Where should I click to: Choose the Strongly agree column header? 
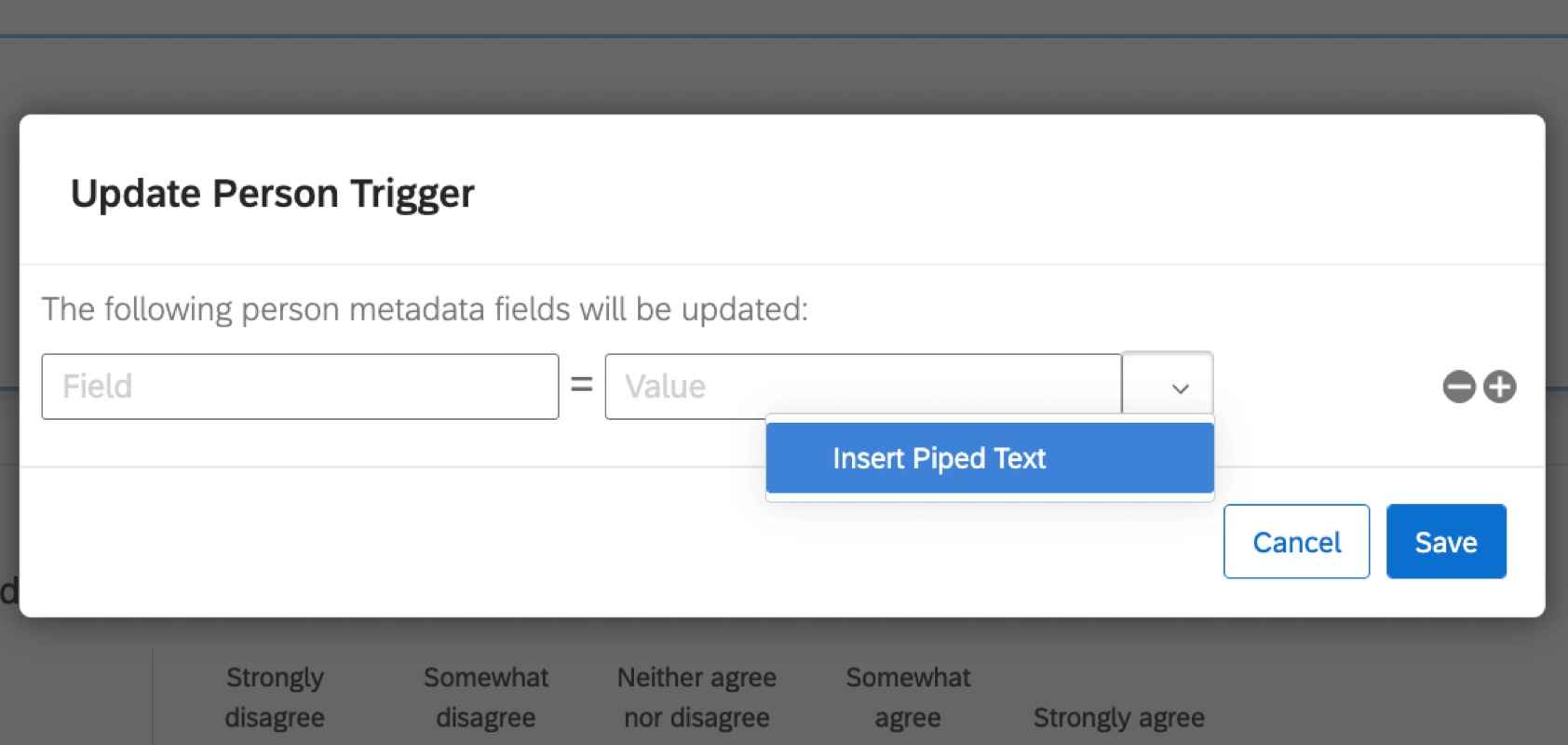coord(1118,717)
